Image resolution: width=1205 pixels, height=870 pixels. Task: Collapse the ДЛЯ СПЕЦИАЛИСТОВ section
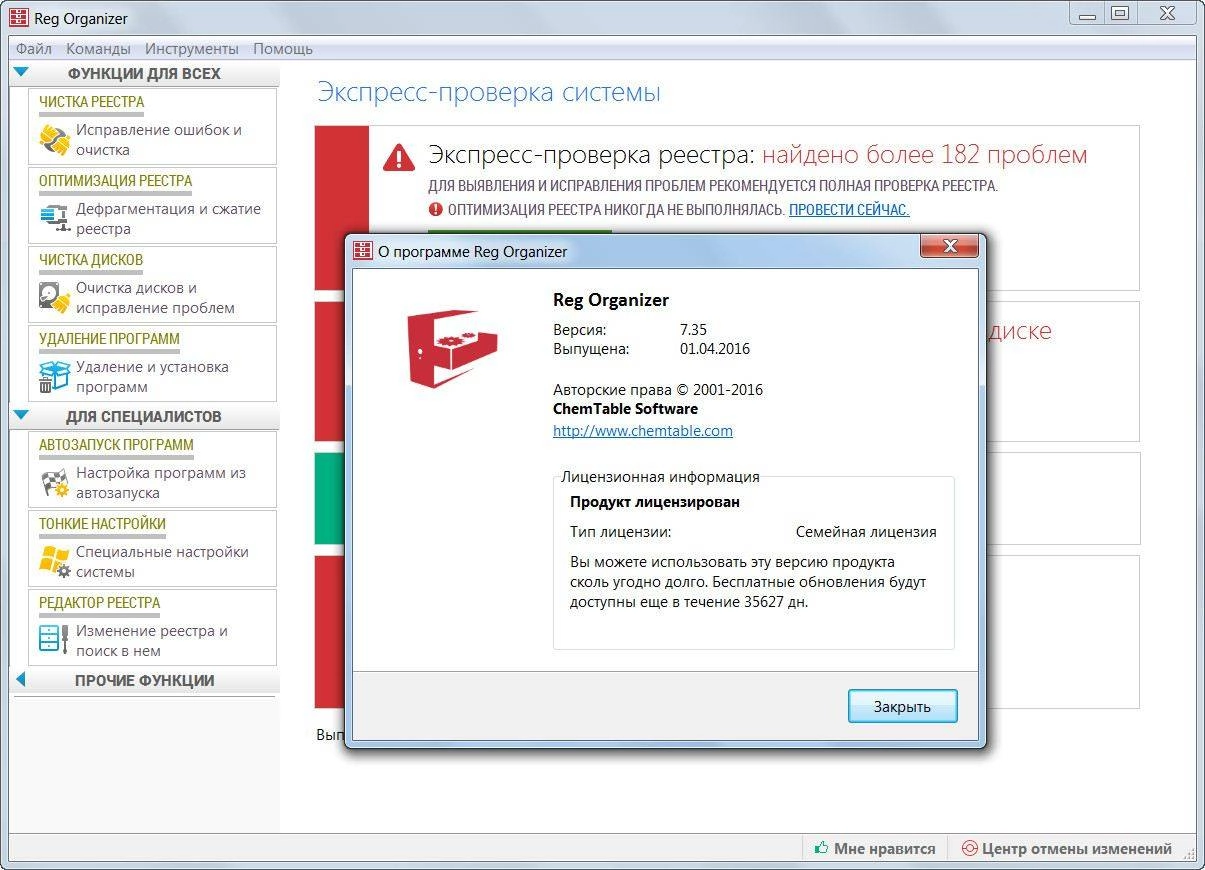pyautogui.click(x=21, y=415)
